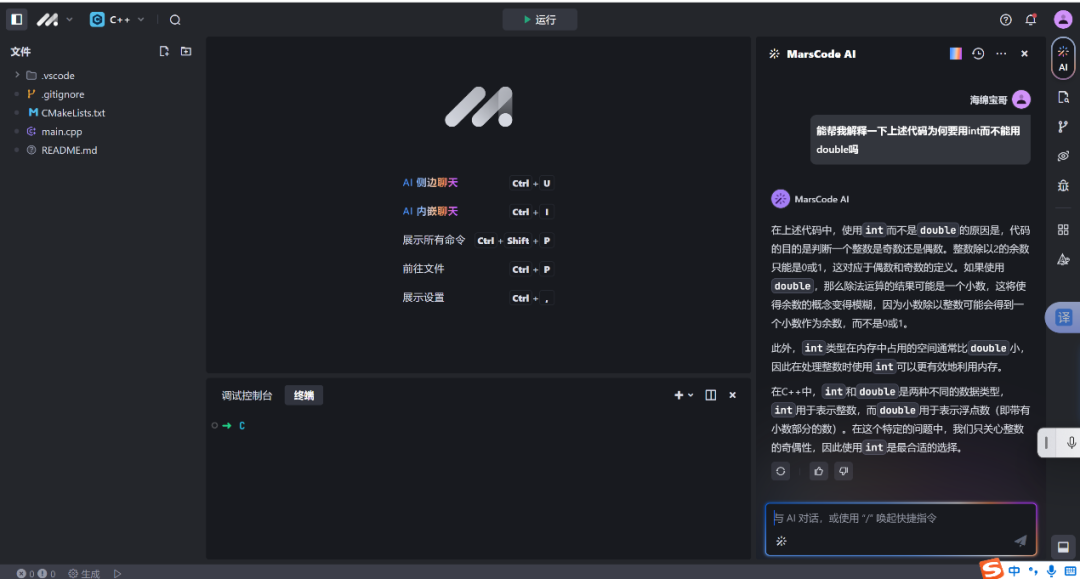Open the MarsCode logo menu

(48, 20)
